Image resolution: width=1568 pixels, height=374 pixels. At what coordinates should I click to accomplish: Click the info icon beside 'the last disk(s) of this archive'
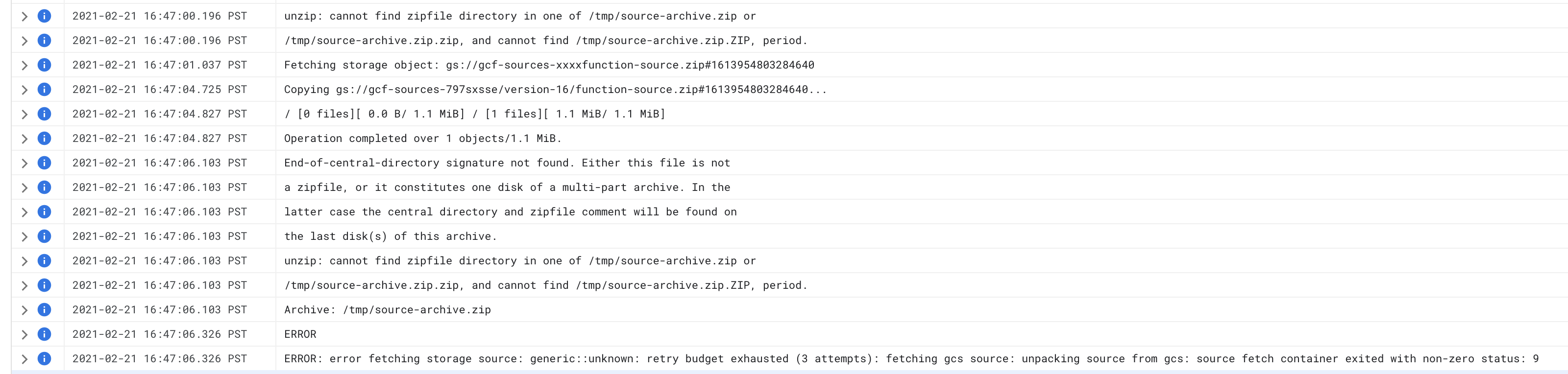pyautogui.click(x=43, y=236)
